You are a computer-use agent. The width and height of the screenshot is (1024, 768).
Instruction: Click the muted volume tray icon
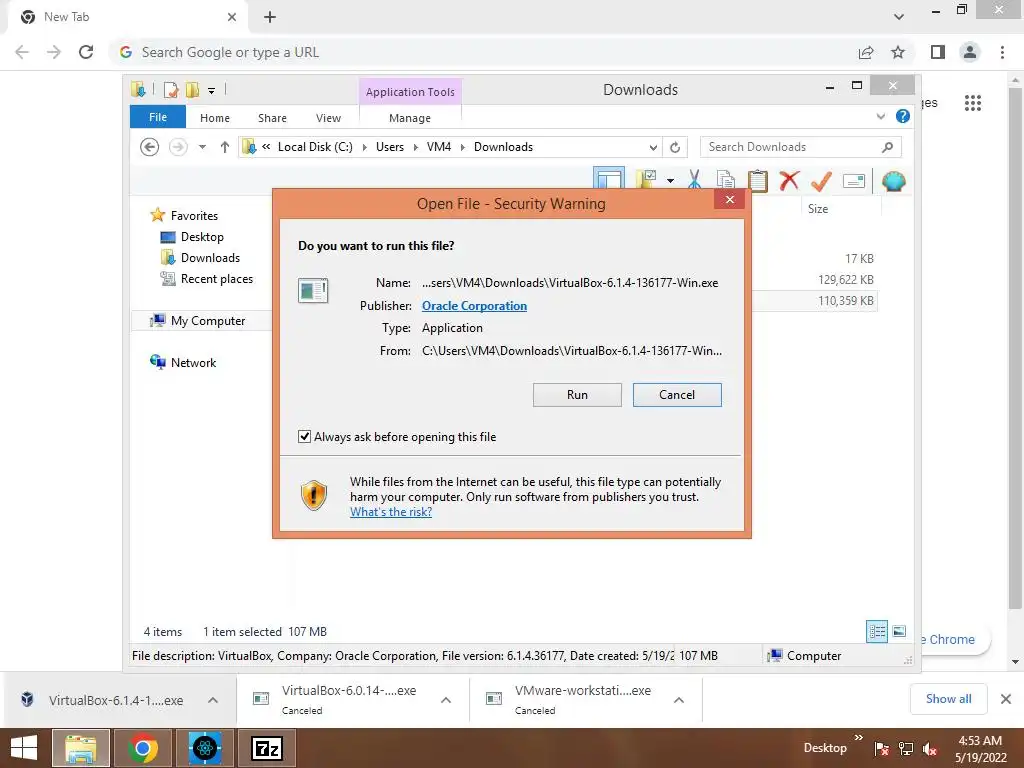[x=930, y=749]
